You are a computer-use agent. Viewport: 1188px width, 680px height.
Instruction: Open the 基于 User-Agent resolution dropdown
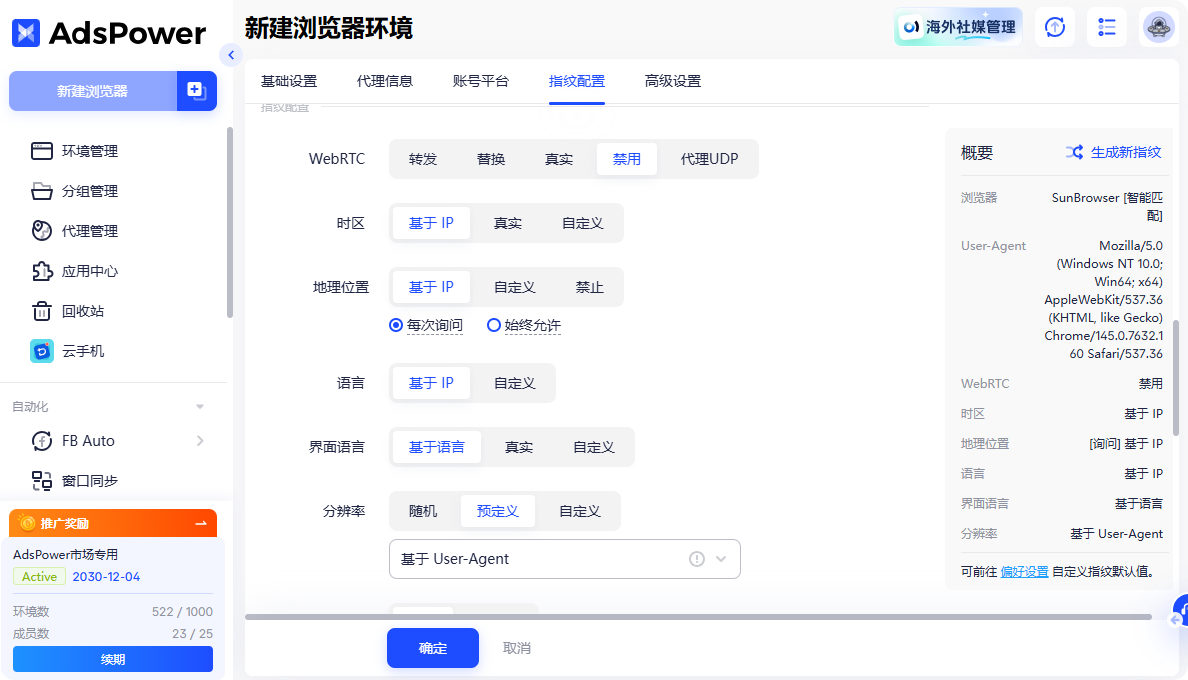click(x=564, y=559)
